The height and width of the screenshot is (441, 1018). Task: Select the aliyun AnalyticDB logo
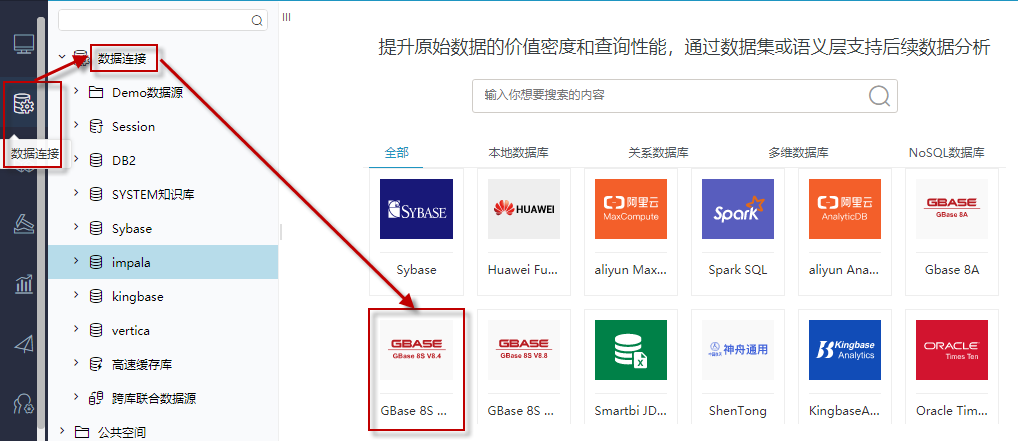[845, 209]
